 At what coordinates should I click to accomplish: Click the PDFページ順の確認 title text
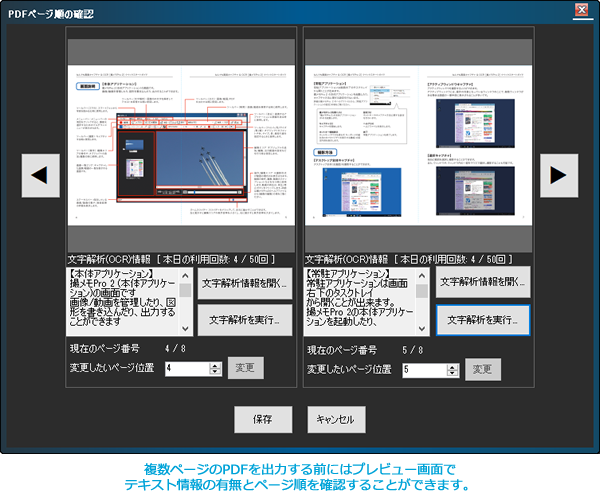(x=51, y=14)
